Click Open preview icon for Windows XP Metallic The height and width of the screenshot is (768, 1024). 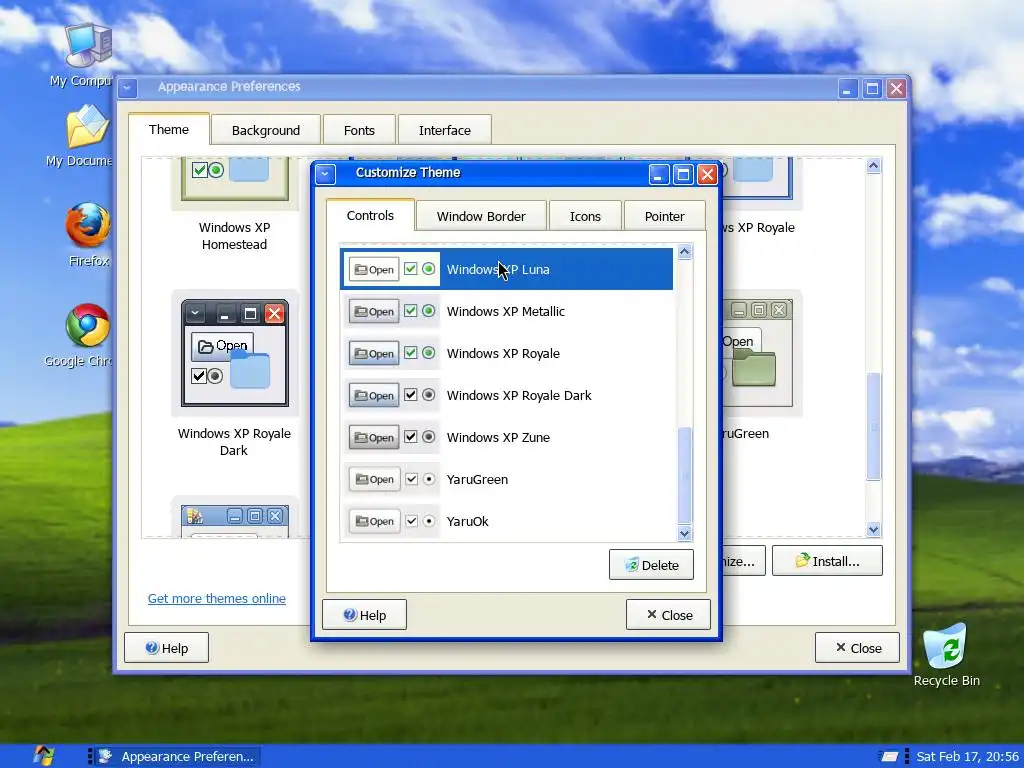coord(374,312)
